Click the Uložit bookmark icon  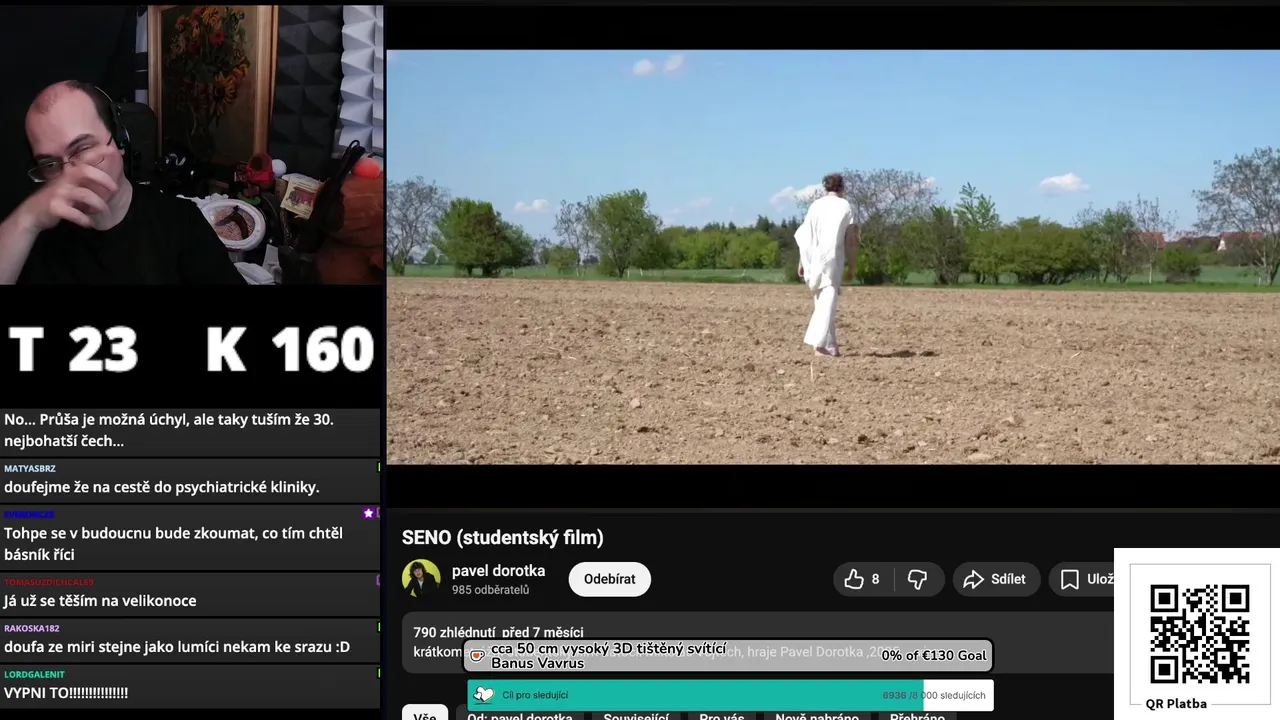tap(1070, 579)
